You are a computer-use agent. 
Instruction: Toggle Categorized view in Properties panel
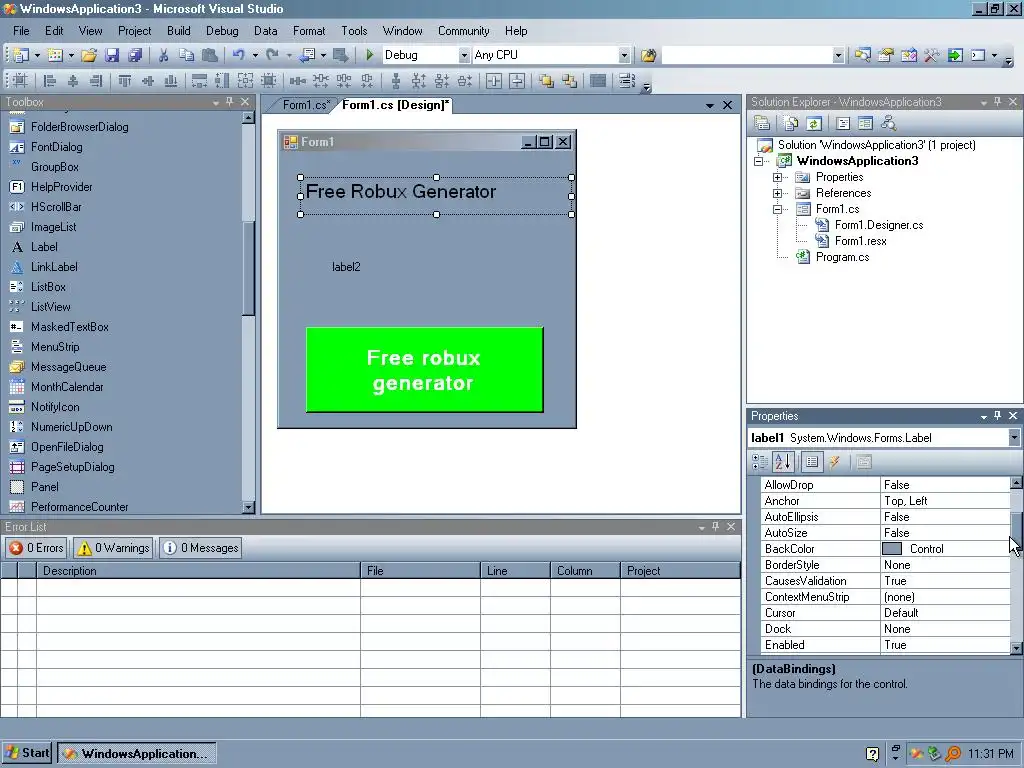point(760,462)
